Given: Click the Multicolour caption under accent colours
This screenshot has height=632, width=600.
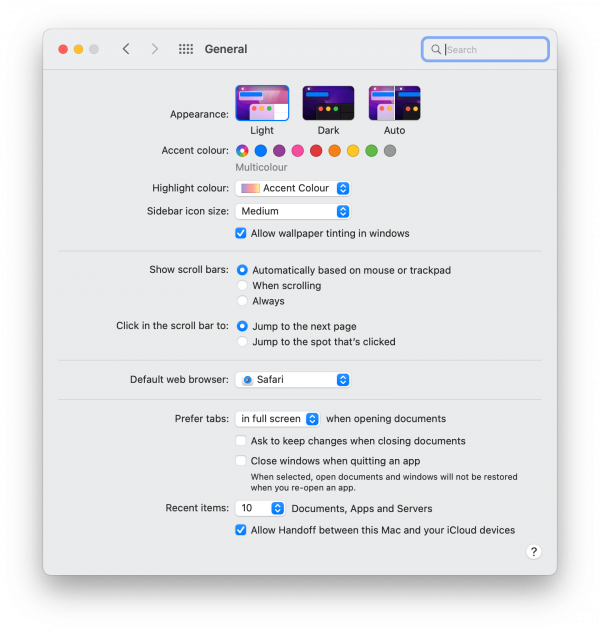Looking at the screenshot, I should (x=261, y=167).
